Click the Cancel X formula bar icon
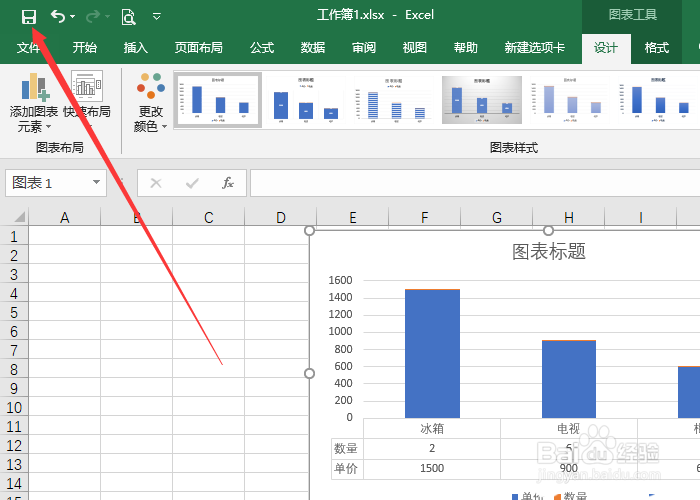 pos(156,183)
